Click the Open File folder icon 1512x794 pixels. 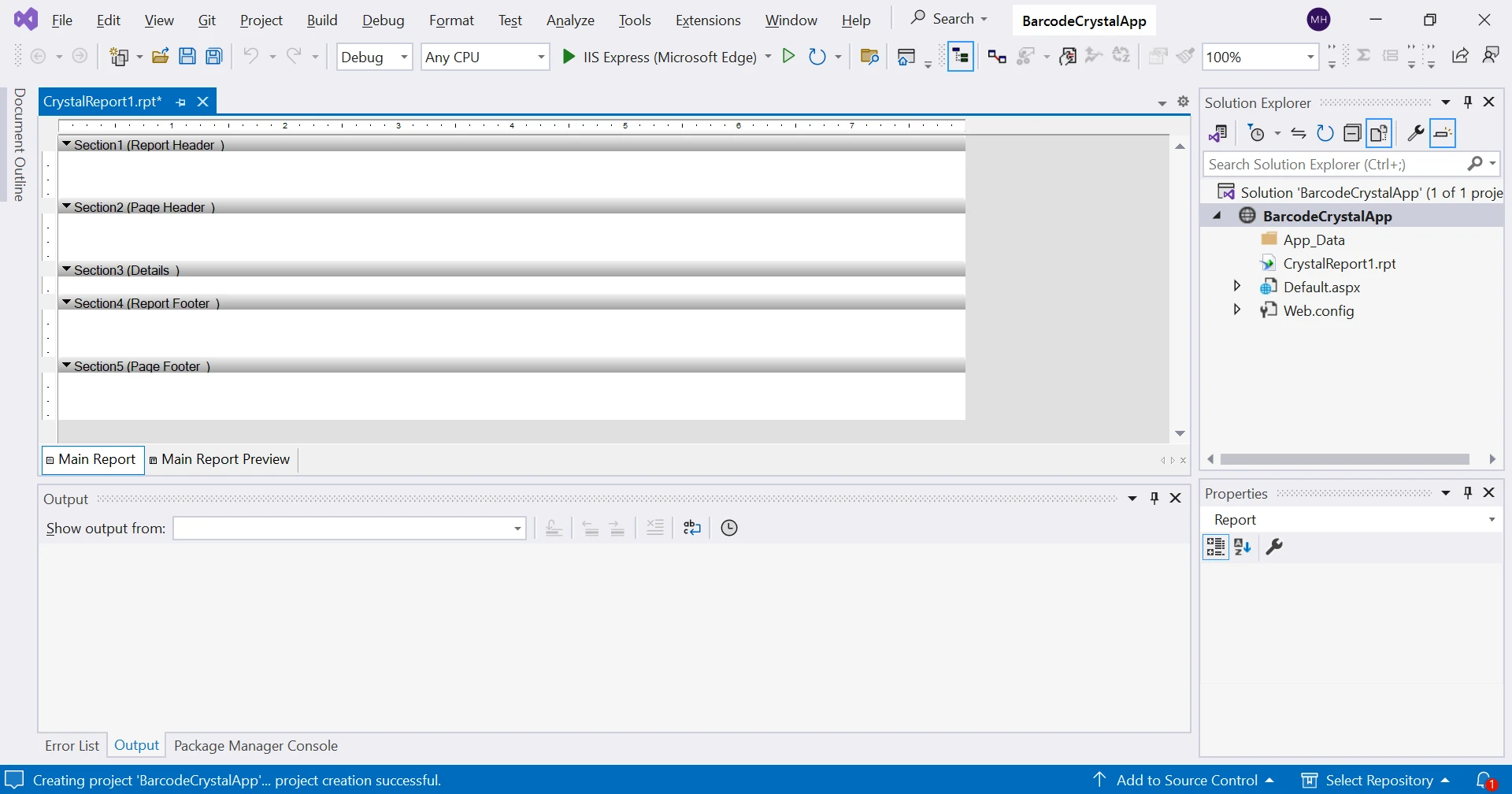coord(160,56)
